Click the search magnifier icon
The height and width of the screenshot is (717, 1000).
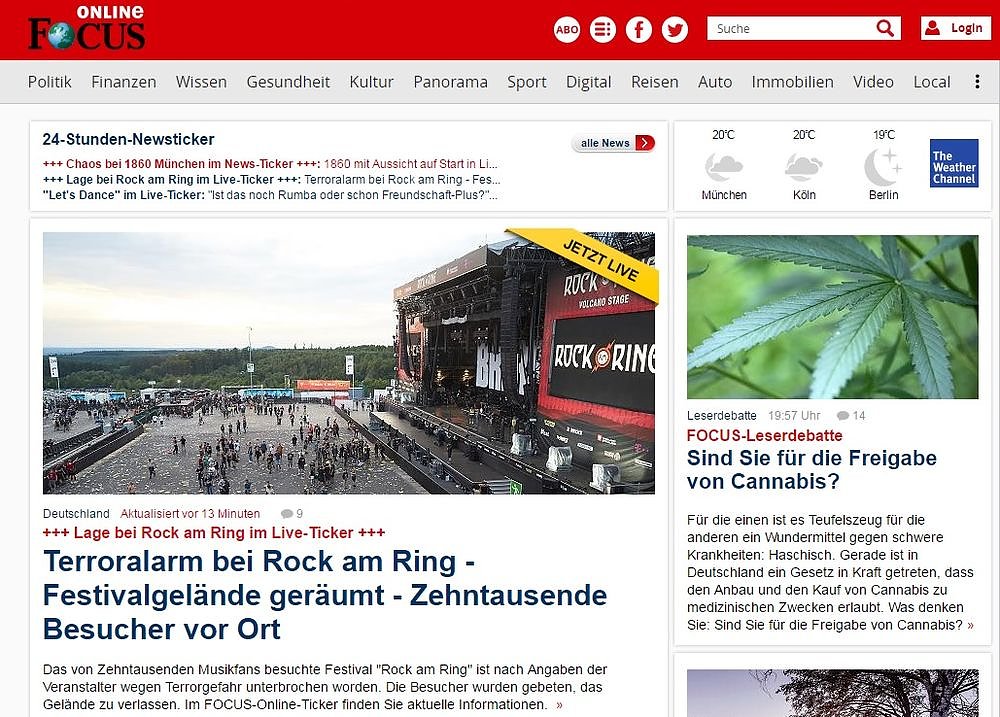click(885, 28)
